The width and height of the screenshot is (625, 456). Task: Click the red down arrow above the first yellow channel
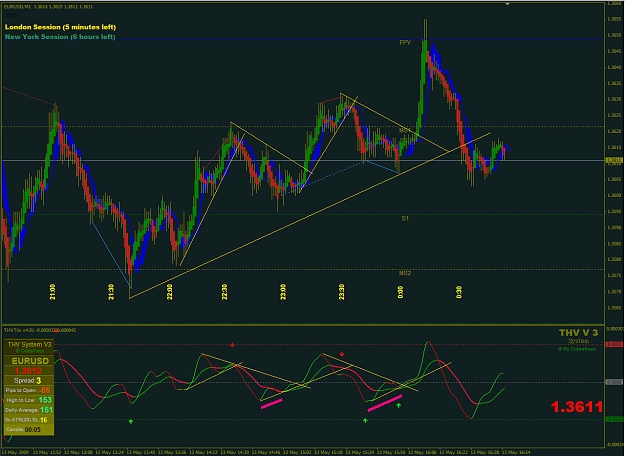(232, 344)
